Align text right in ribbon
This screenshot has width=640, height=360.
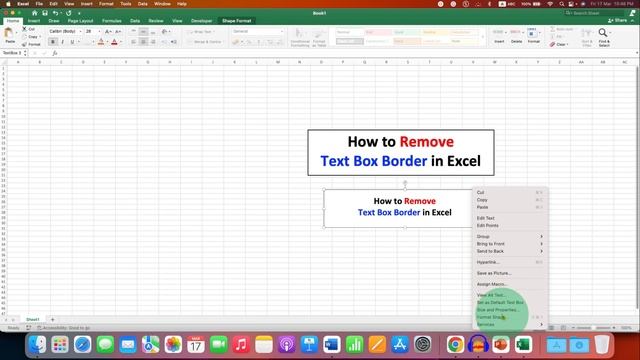point(153,42)
